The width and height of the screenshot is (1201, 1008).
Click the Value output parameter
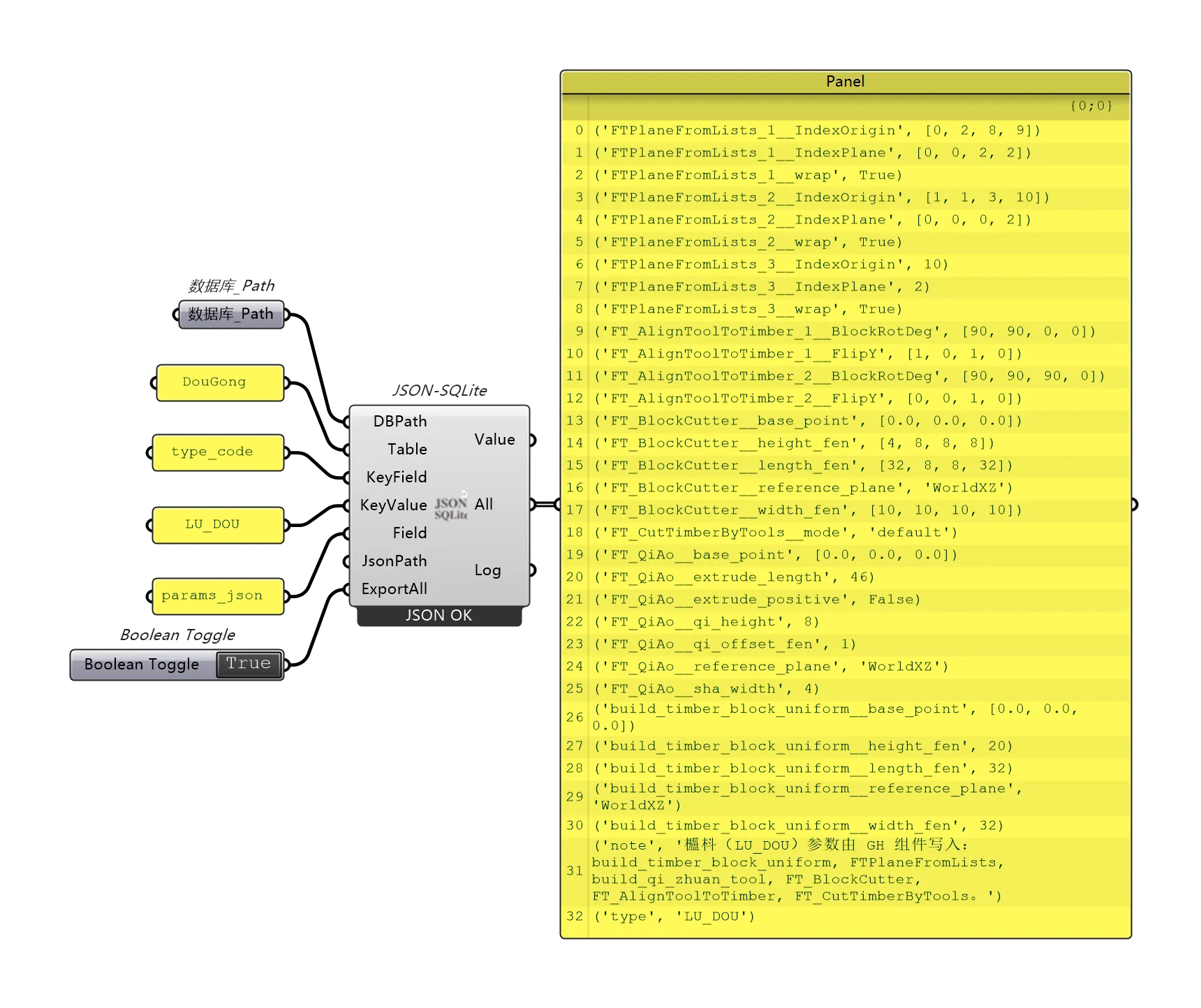[494, 440]
